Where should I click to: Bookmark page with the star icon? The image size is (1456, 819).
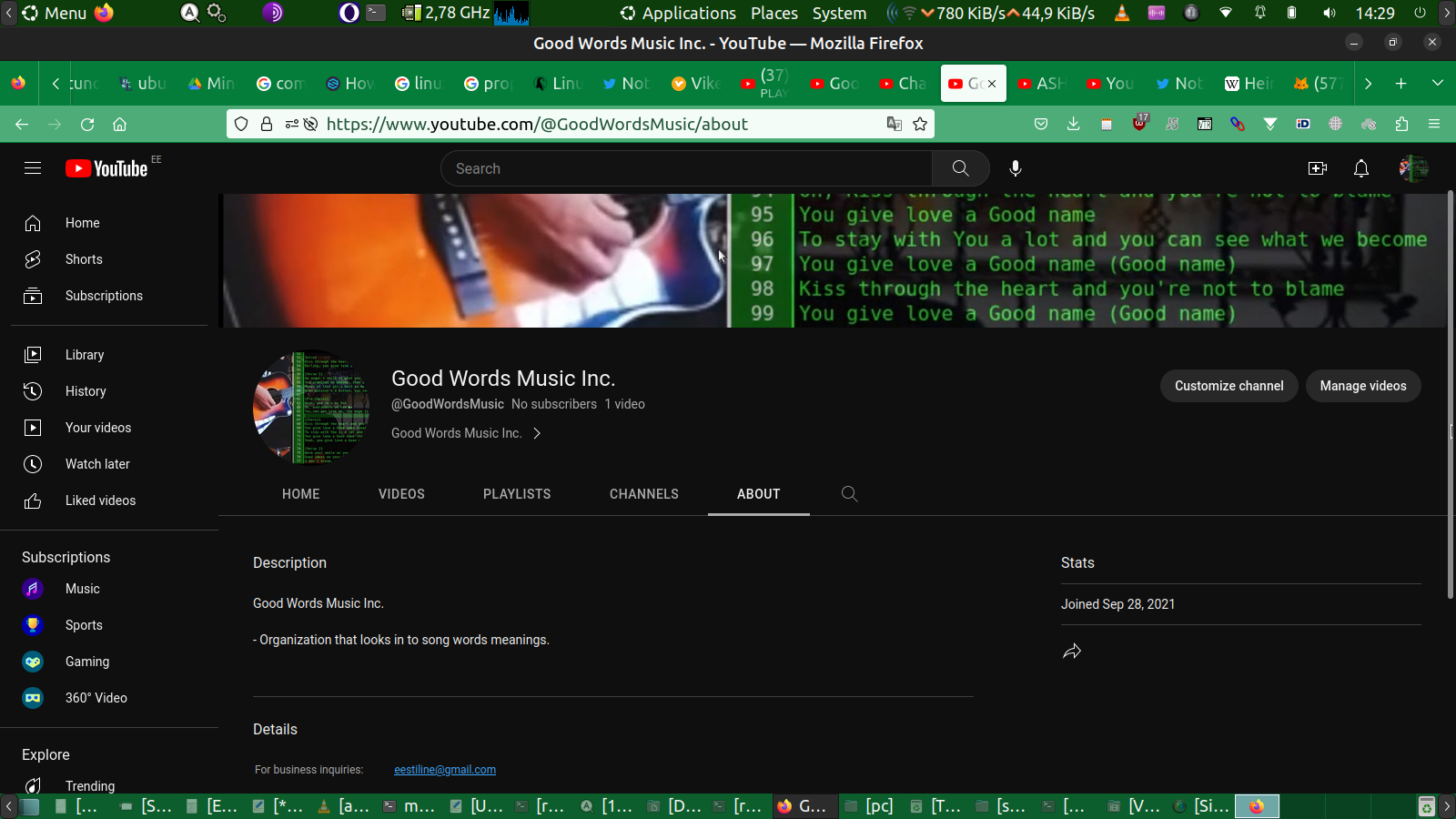click(x=920, y=124)
